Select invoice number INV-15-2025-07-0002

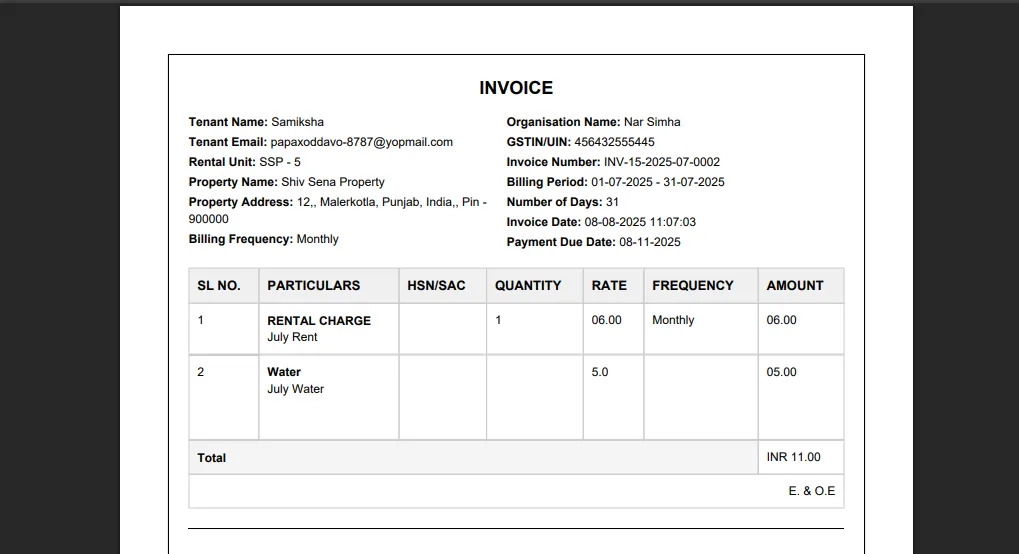coord(662,162)
